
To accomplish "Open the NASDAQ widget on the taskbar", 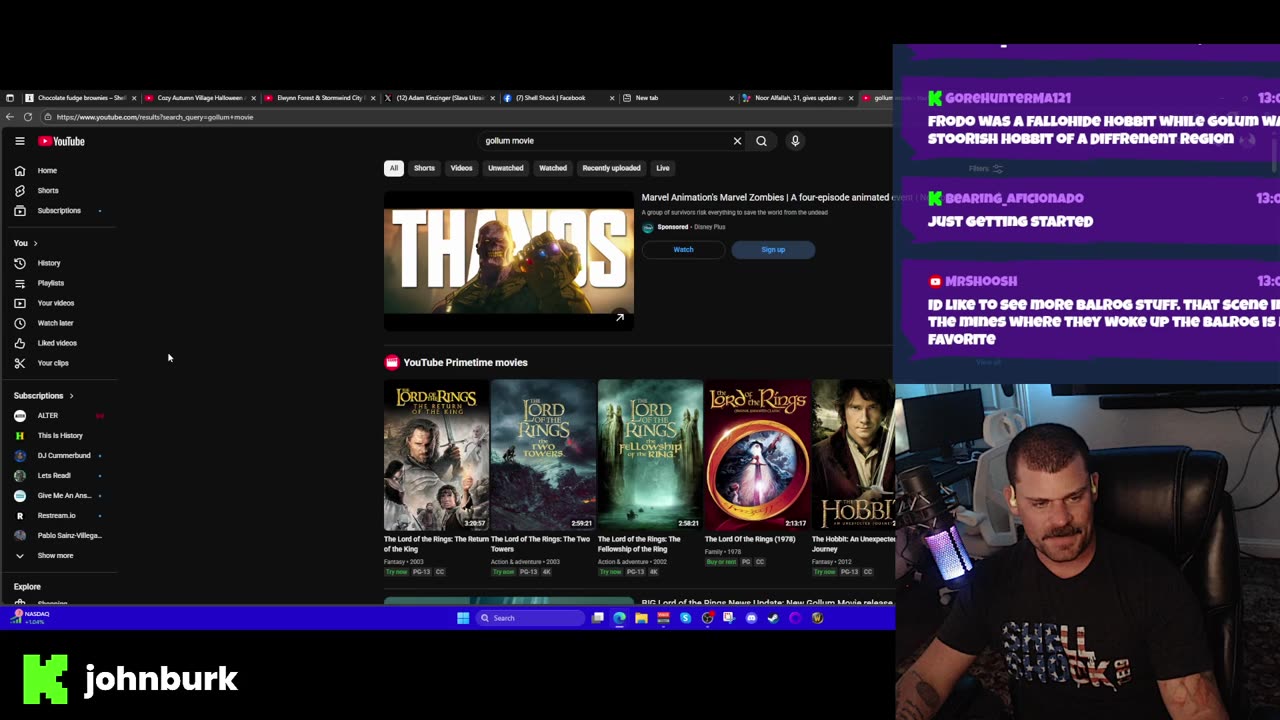I will [x=30, y=618].
